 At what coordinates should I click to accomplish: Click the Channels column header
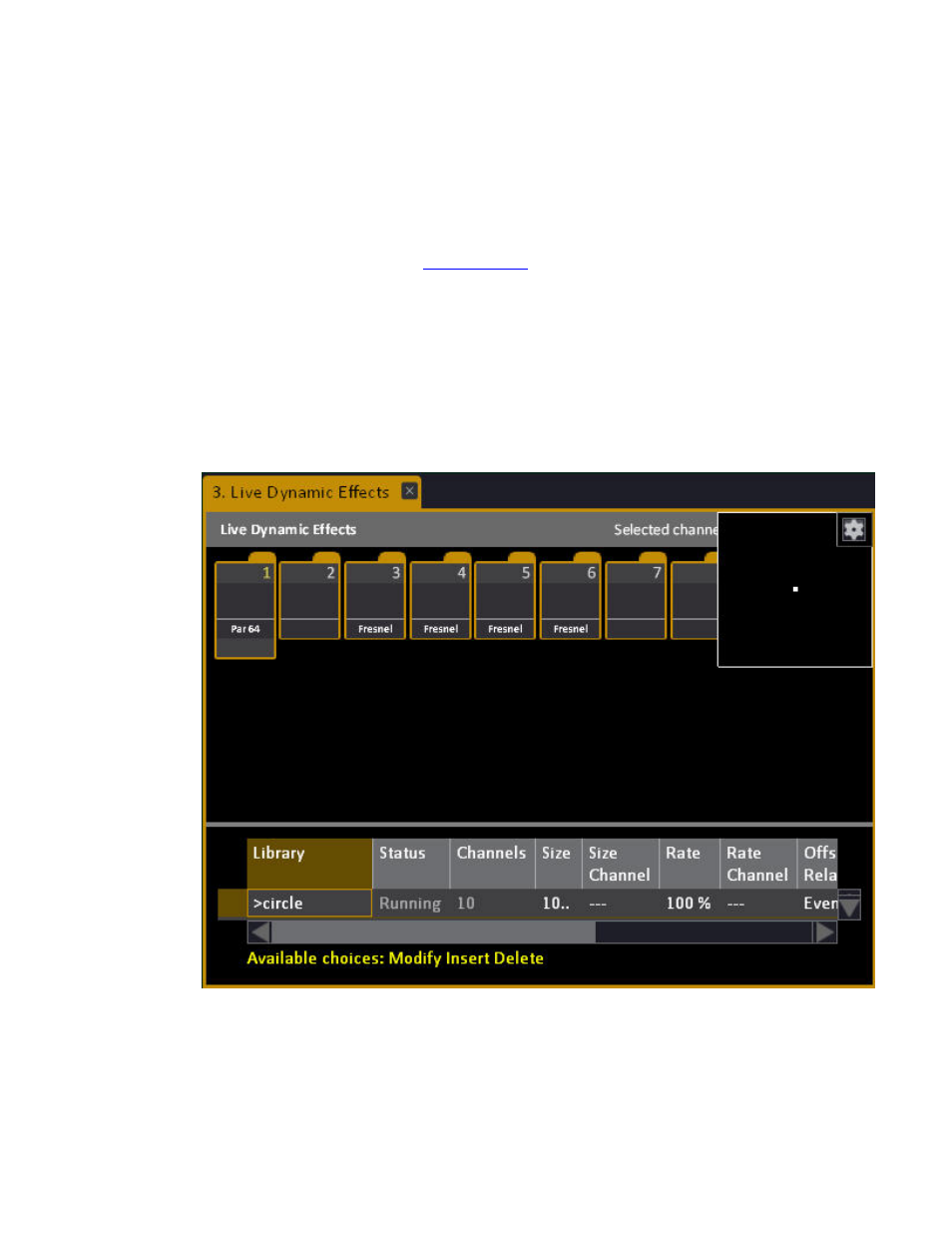point(492,864)
